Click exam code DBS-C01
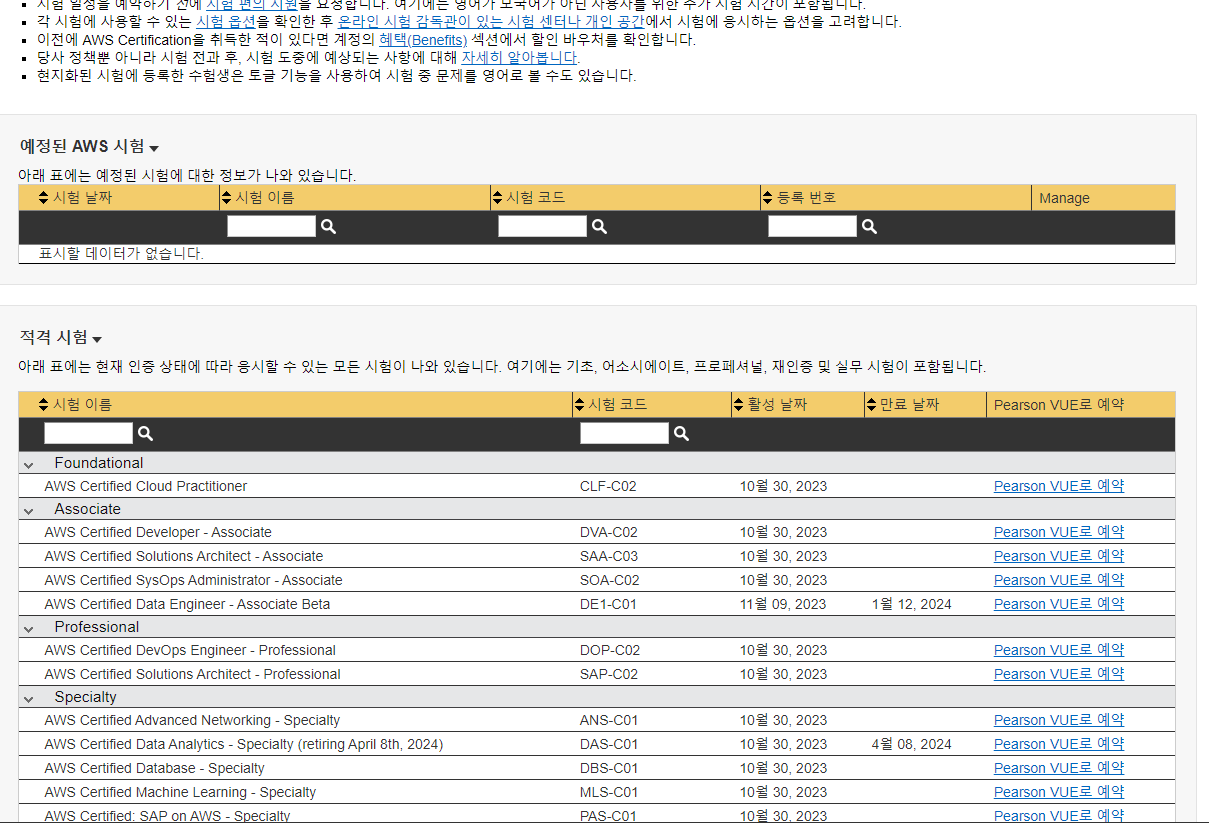 pyautogui.click(x=609, y=768)
